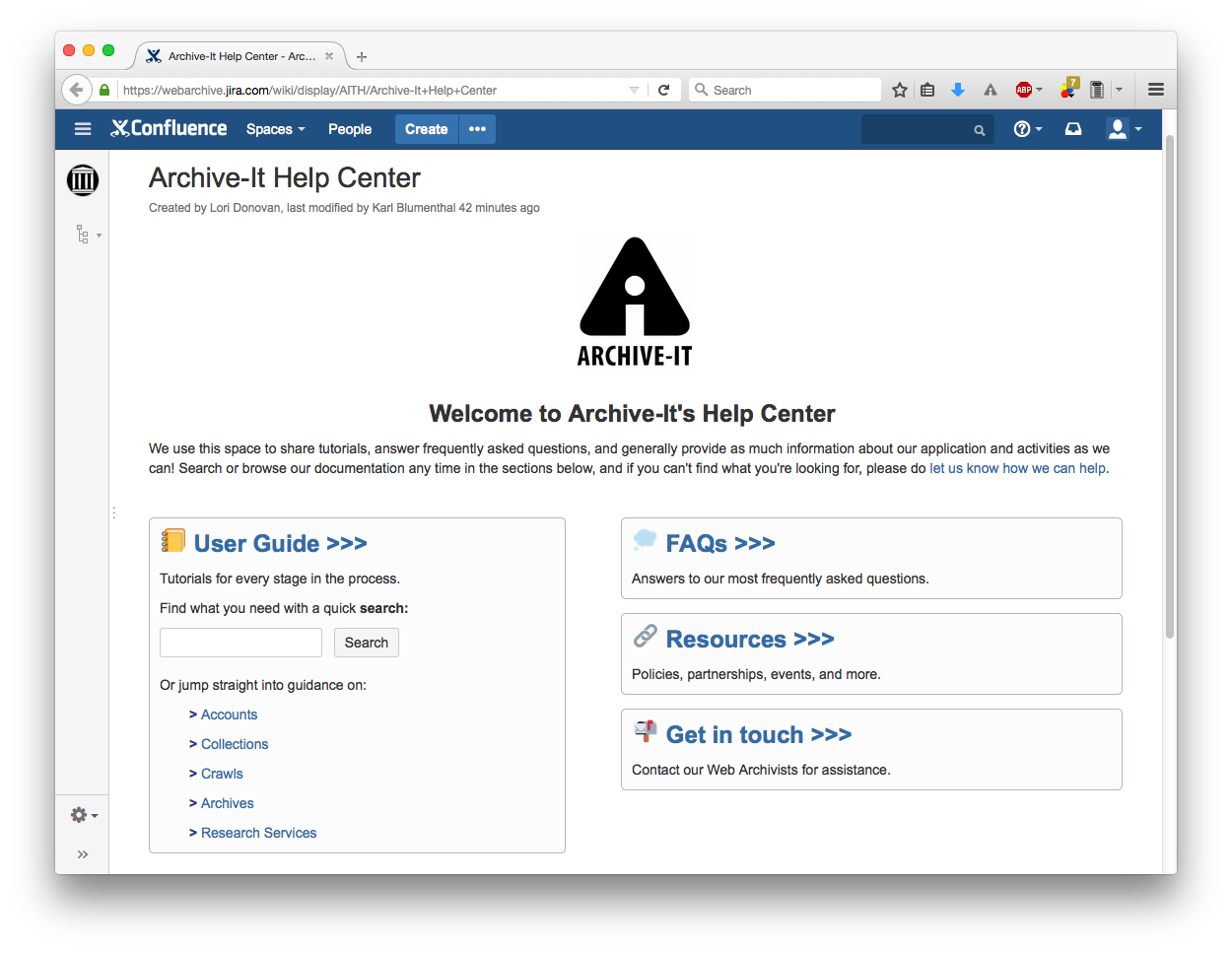Image resolution: width=1232 pixels, height=953 pixels.
Task: Open the Adblock Plus extension icon
Action: click(x=1024, y=90)
